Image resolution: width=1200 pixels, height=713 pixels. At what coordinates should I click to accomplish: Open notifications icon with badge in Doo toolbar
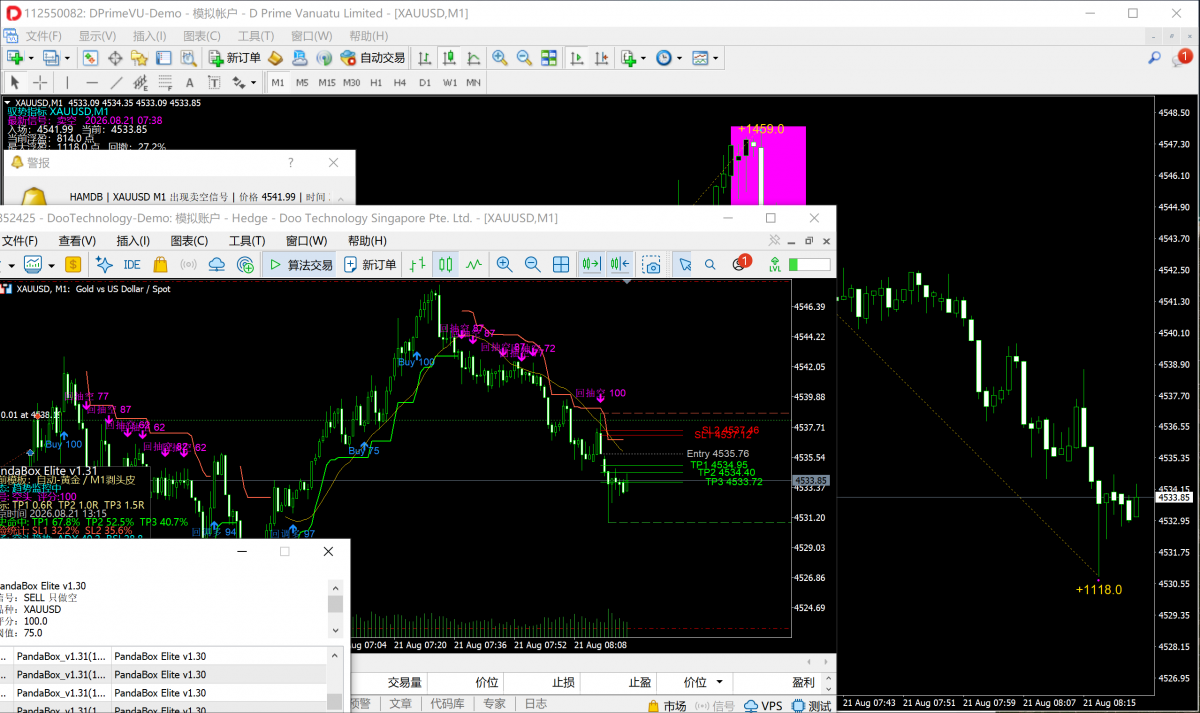[x=741, y=264]
